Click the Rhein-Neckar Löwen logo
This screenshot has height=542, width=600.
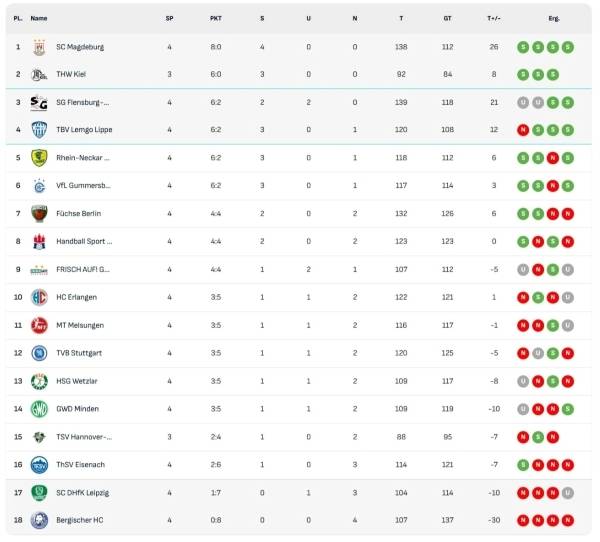39,158
